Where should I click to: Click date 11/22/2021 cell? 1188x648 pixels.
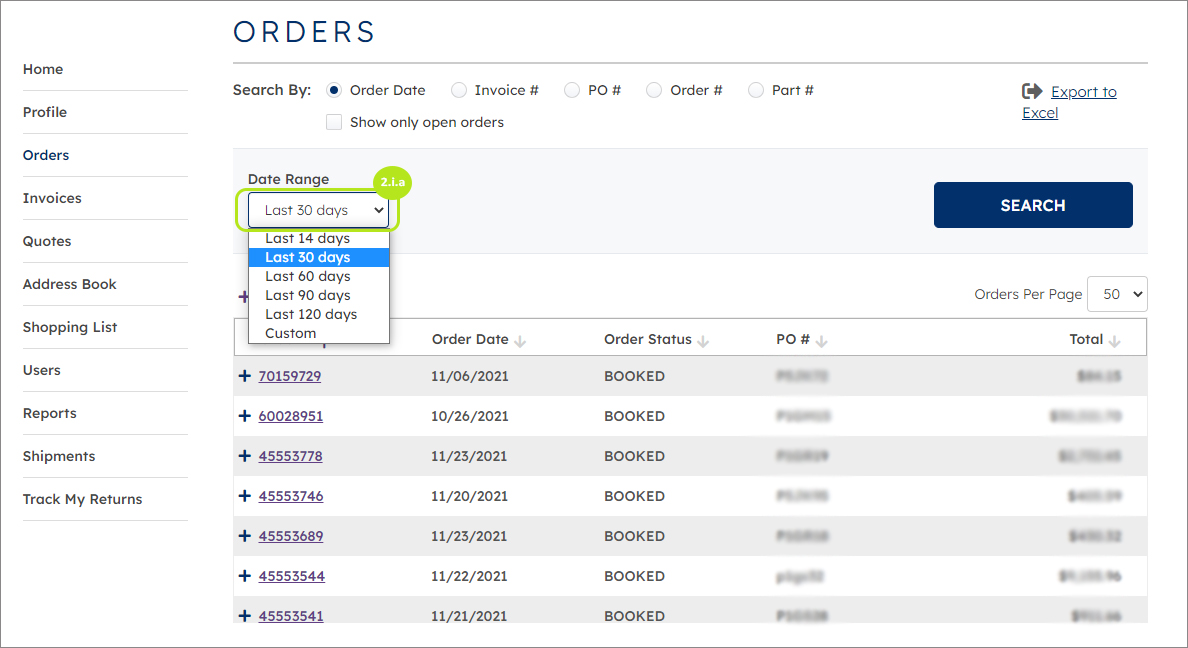pyautogui.click(x=470, y=576)
